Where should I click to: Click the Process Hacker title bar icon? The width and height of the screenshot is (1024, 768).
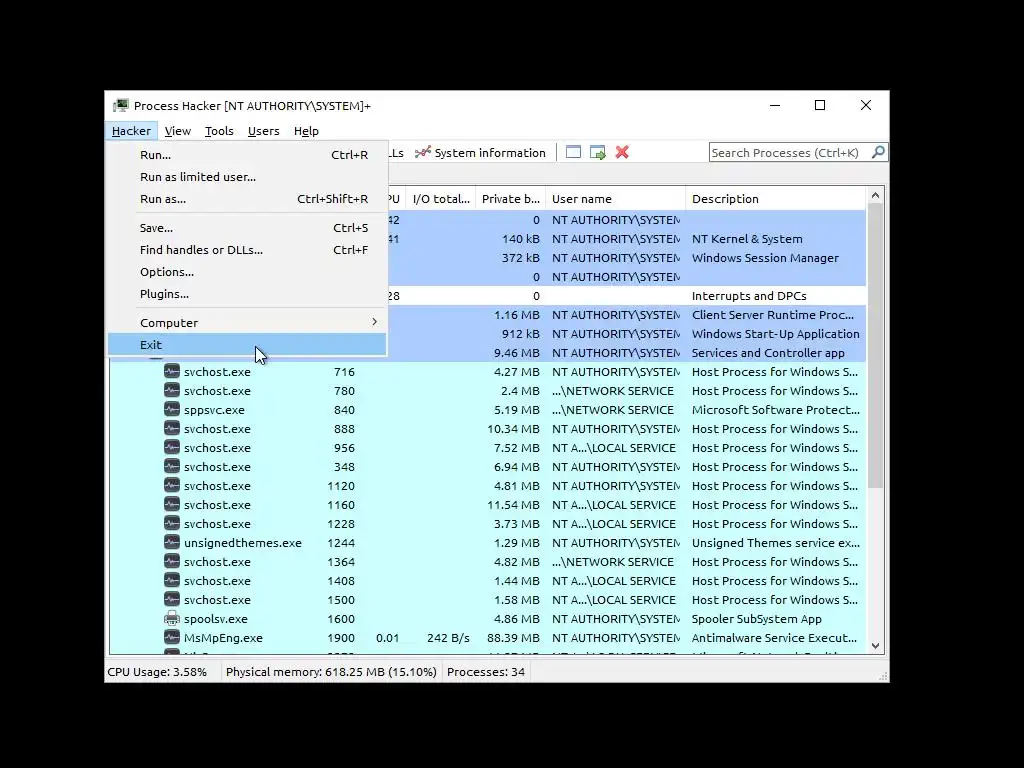coord(121,106)
